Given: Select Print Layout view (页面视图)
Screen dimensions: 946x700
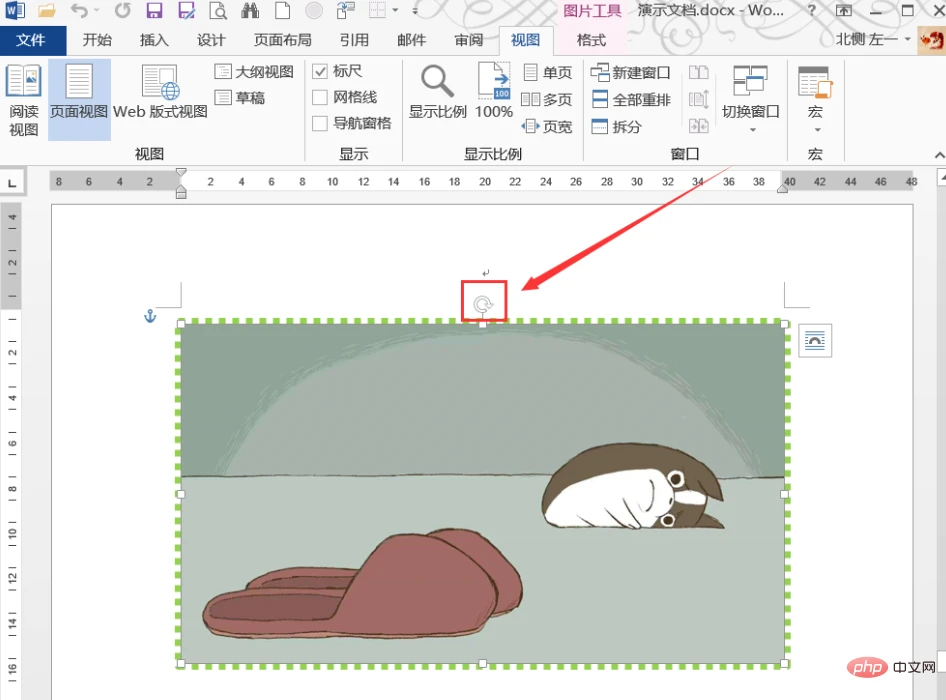Looking at the screenshot, I should point(79,100).
